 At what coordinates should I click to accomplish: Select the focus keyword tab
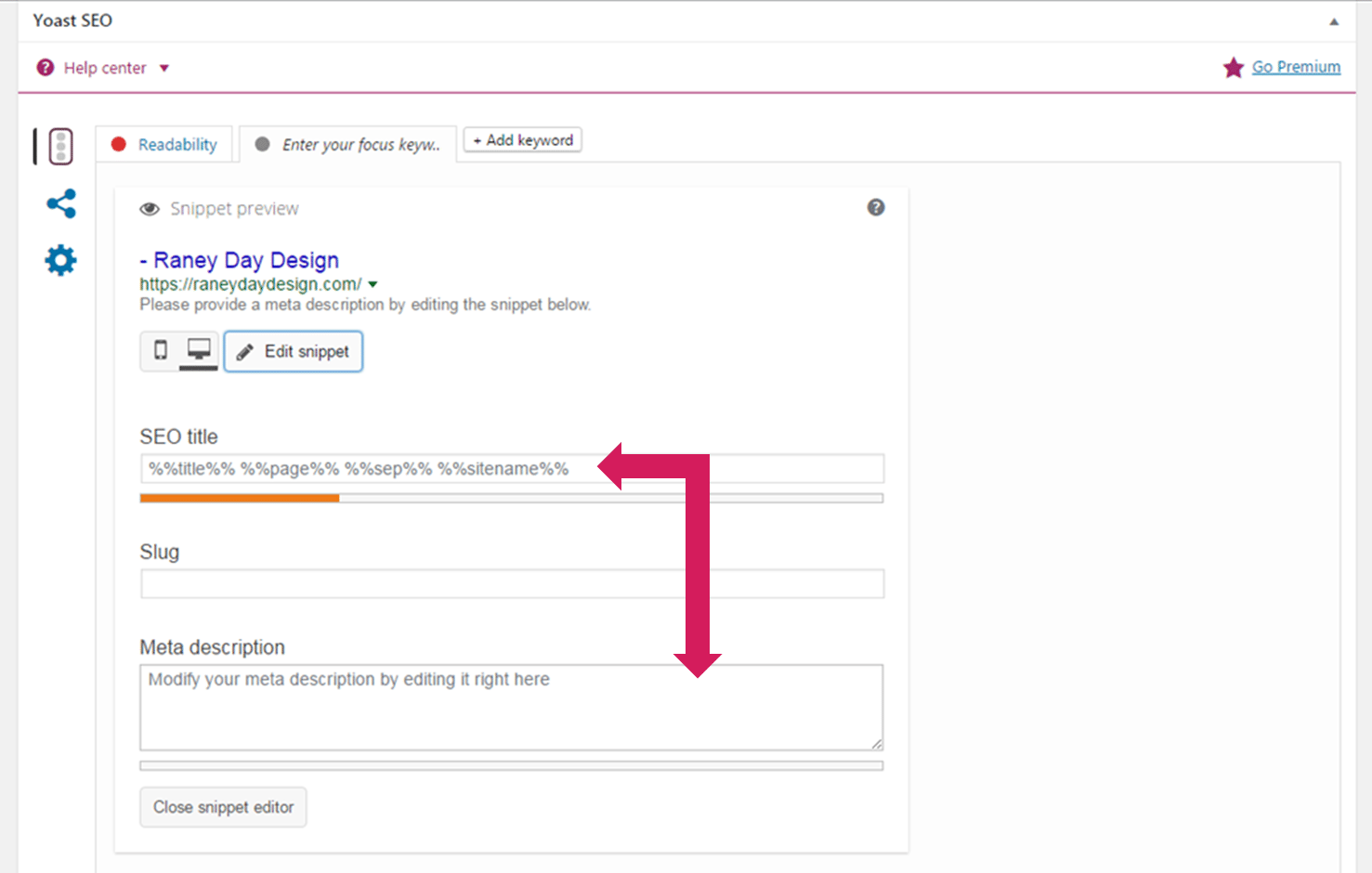click(347, 145)
